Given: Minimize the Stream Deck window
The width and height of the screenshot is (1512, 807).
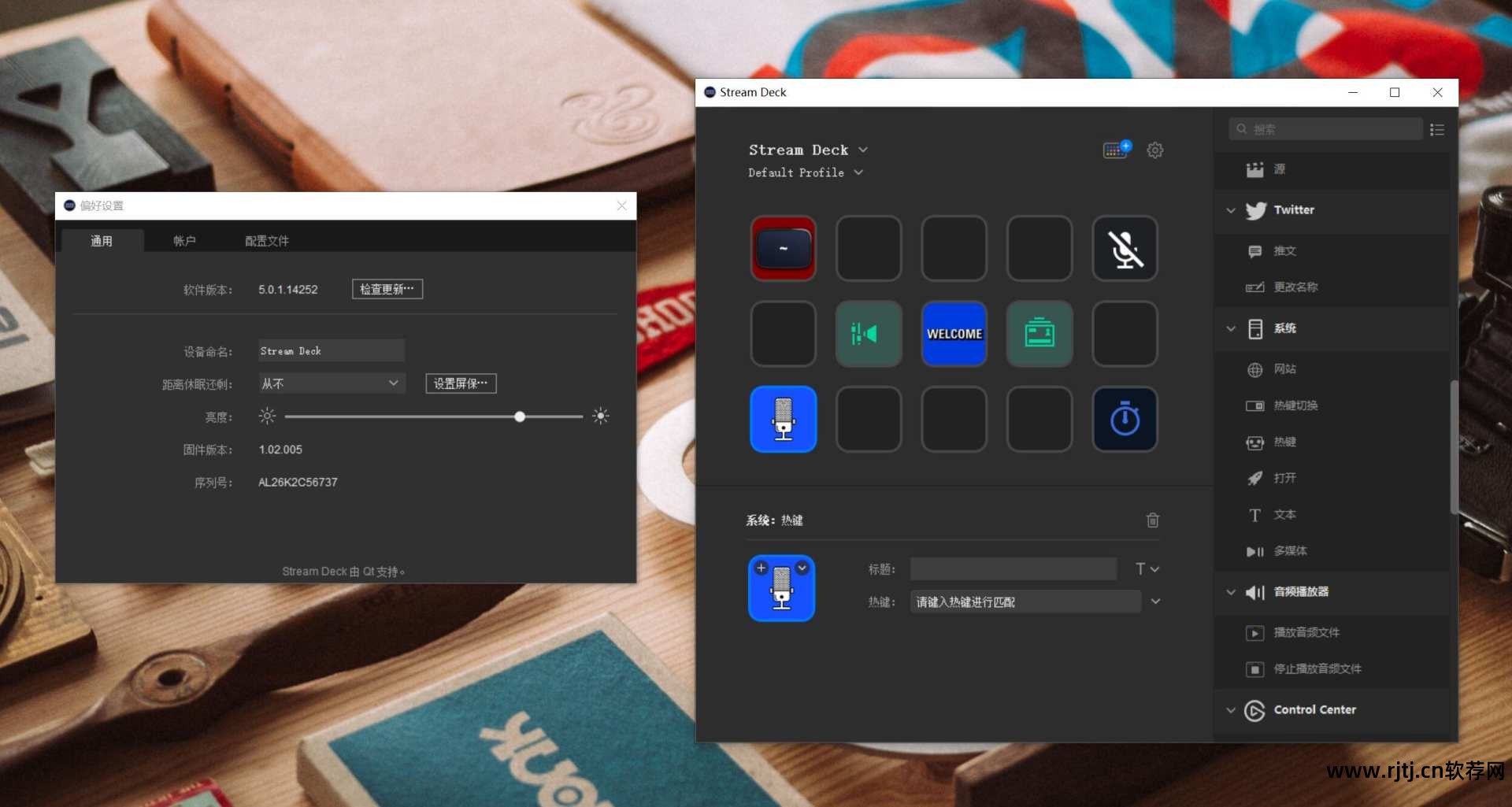Looking at the screenshot, I should (x=1353, y=92).
